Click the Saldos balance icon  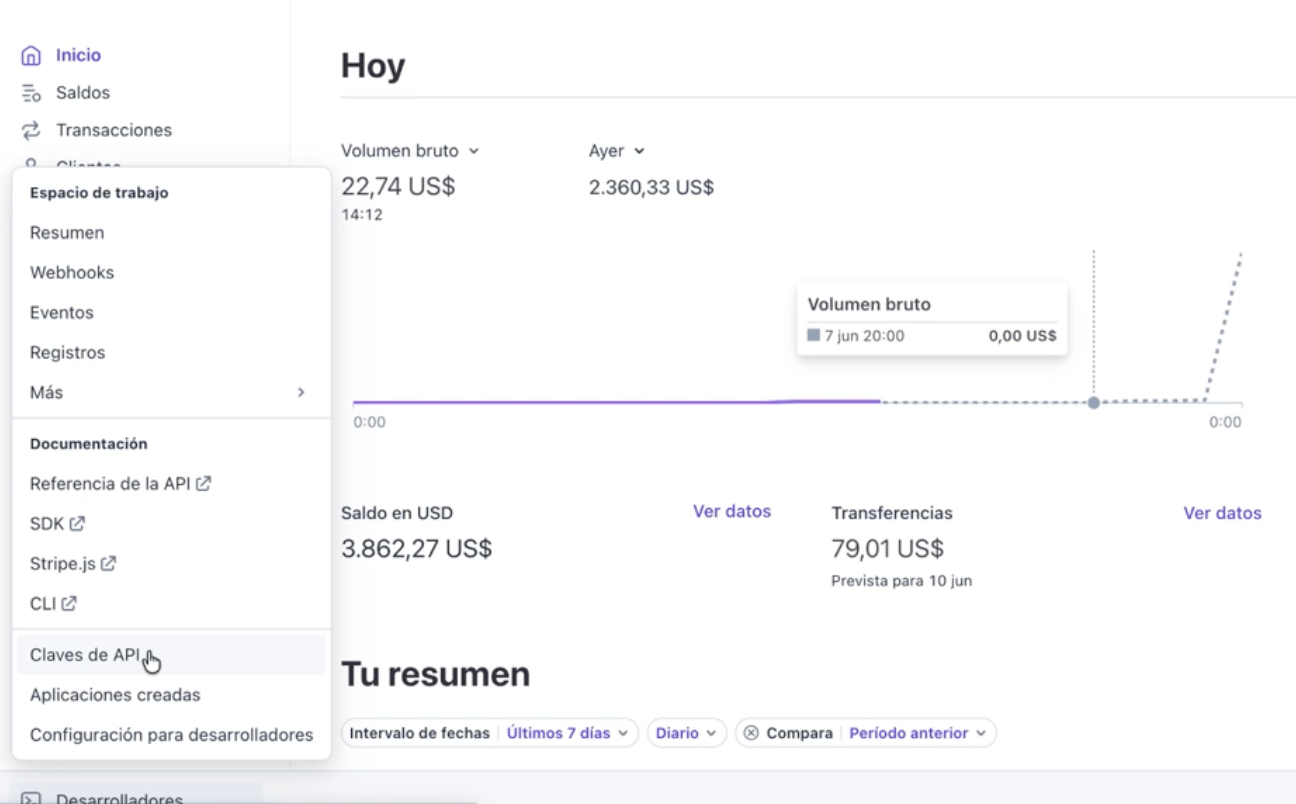click(x=32, y=93)
